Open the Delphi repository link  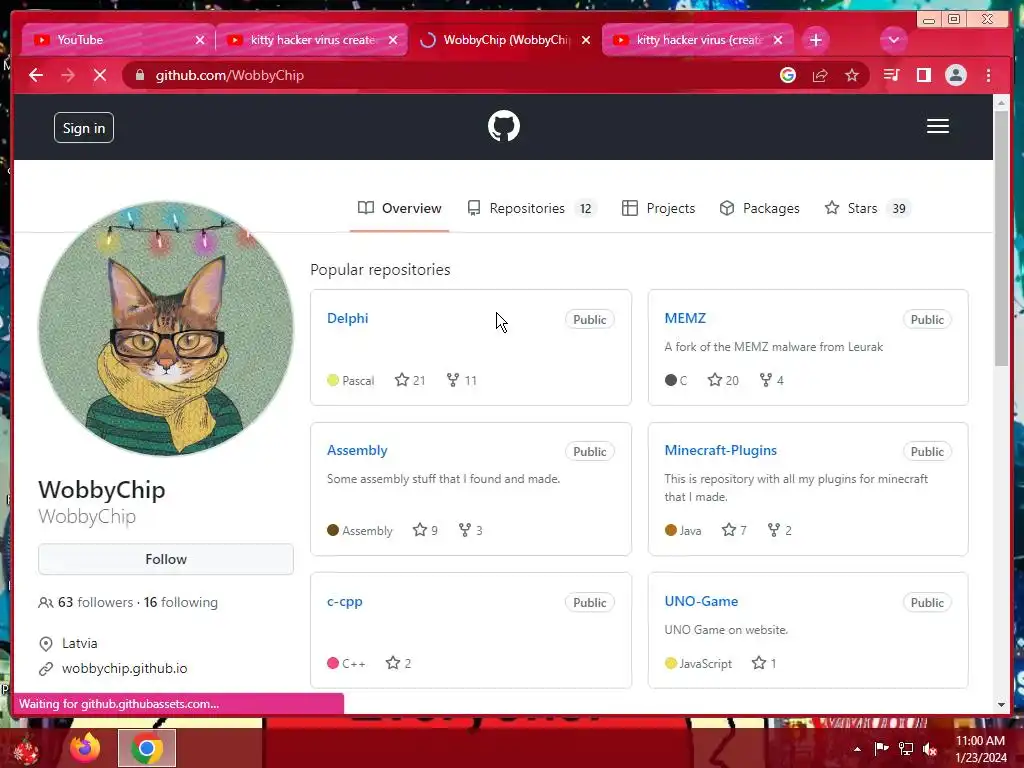click(347, 318)
